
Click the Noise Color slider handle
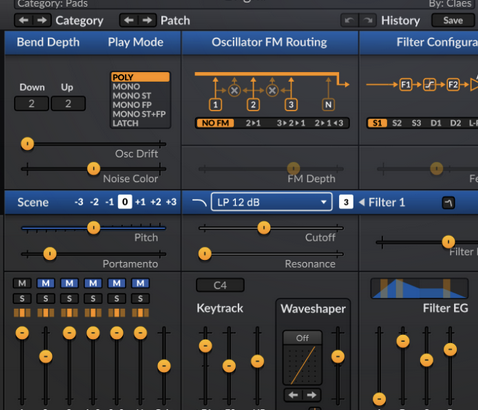pyautogui.click(x=94, y=168)
